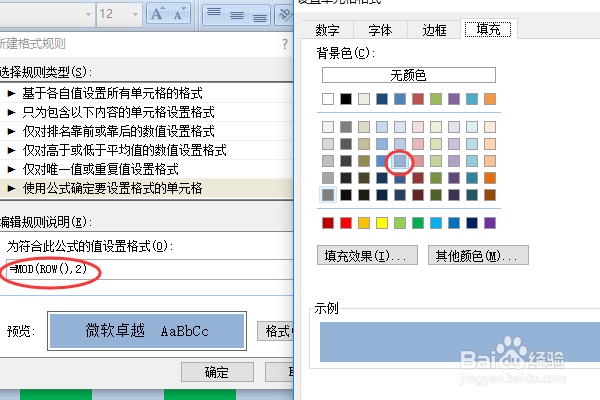Pick the medium blue swatch in theme row
This screenshot has width=600, height=400.
[400, 99]
